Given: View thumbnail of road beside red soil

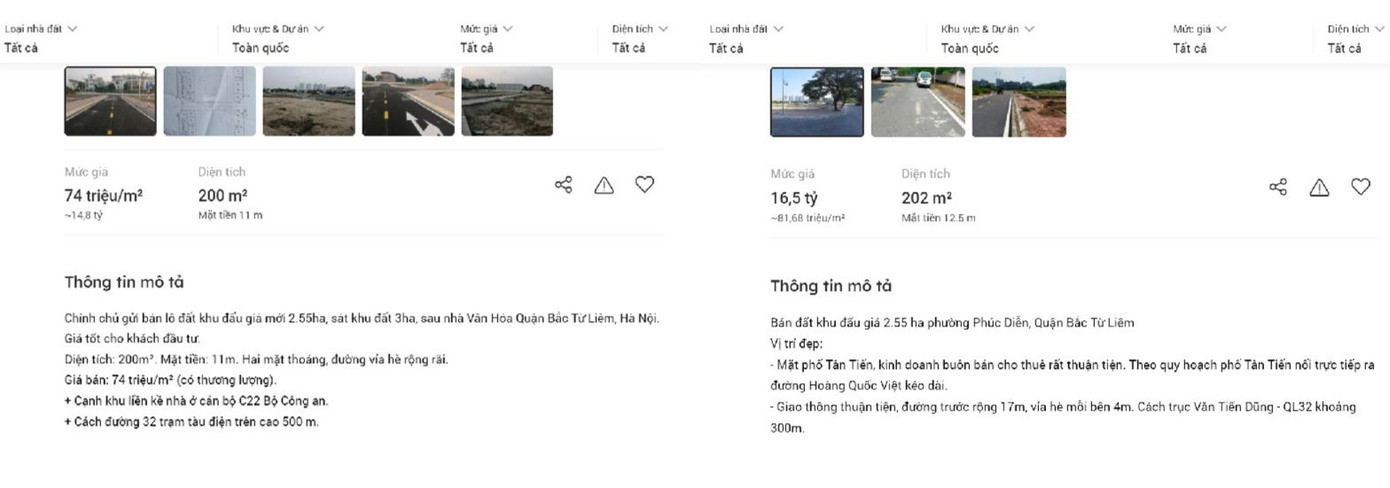Looking at the screenshot, I should [1019, 102].
